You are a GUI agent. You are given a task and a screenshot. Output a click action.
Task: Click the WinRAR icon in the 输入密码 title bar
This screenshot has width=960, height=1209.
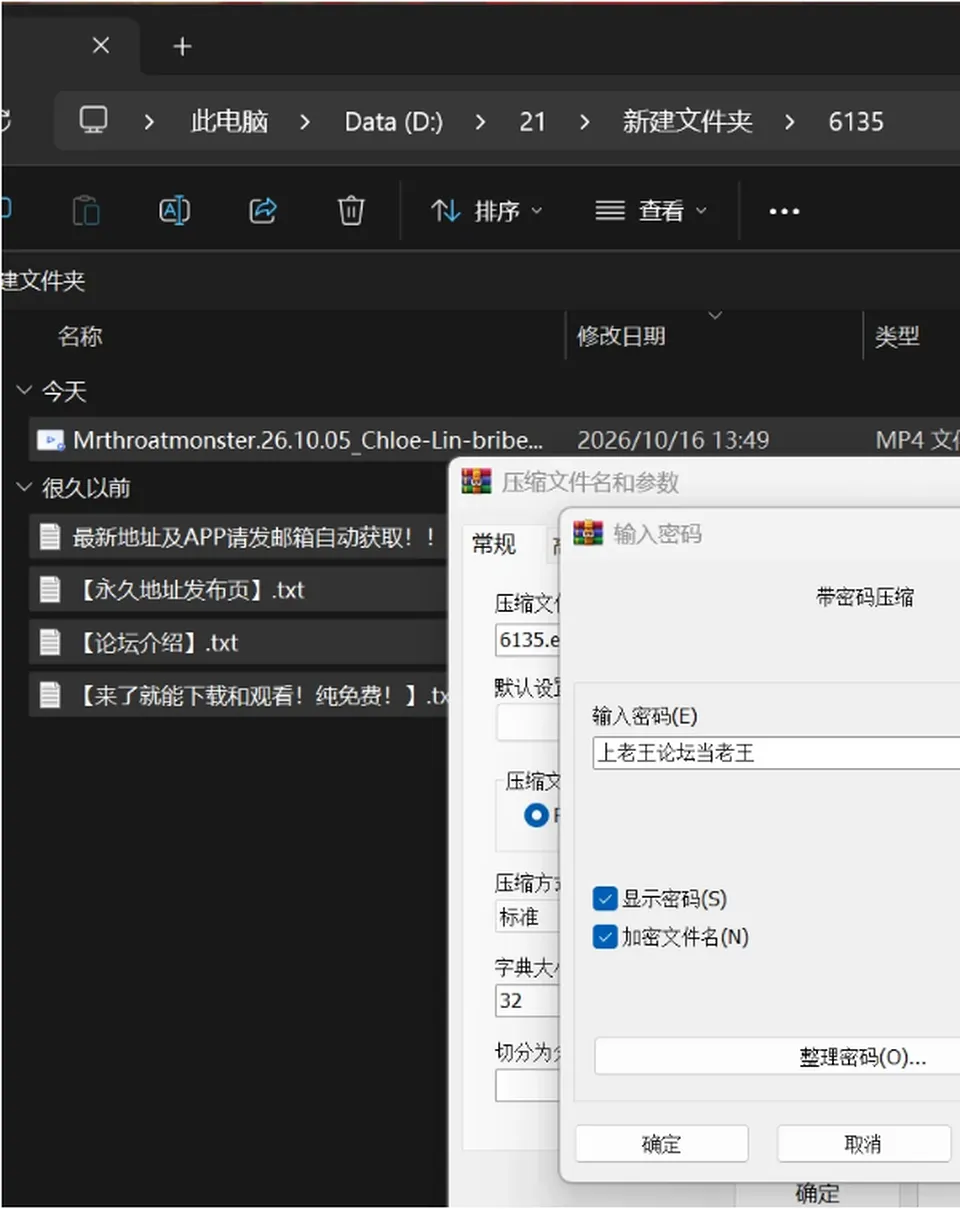coord(588,532)
